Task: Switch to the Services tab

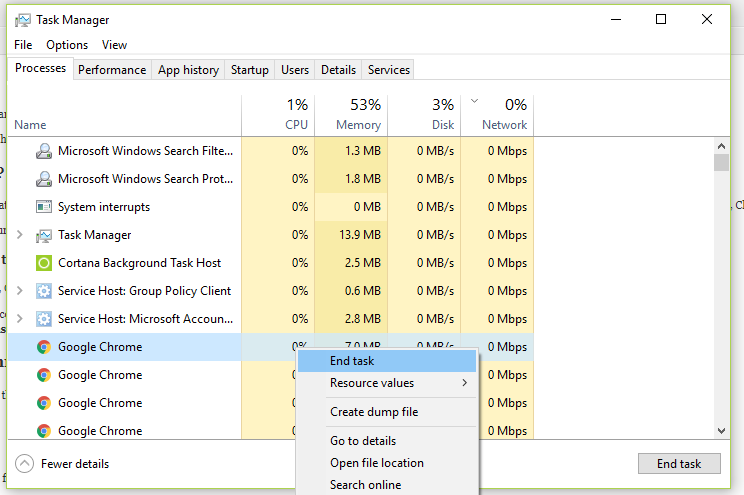Action: [389, 70]
